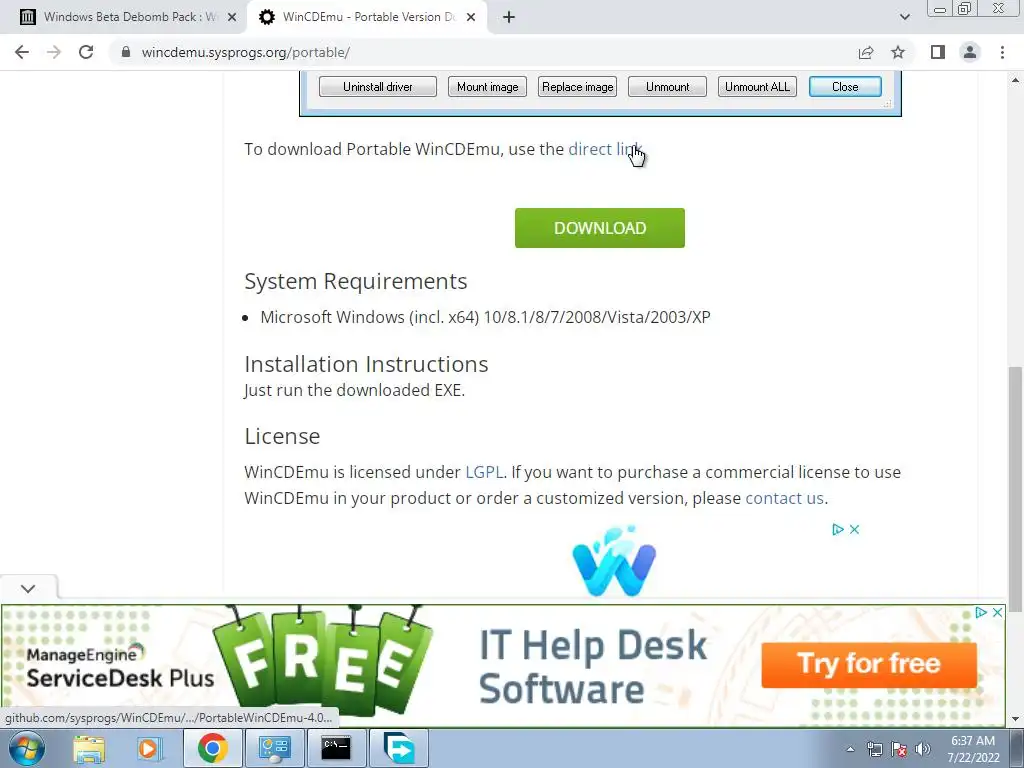Click the Unmount button
The image size is (1024, 768).
point(667,87)
